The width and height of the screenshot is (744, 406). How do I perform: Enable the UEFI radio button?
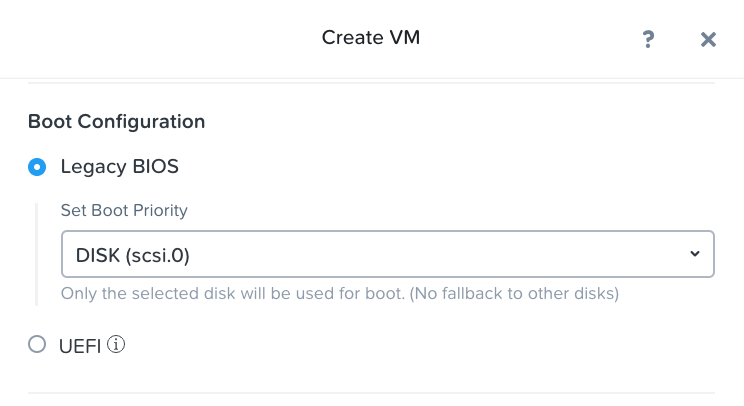37,345
